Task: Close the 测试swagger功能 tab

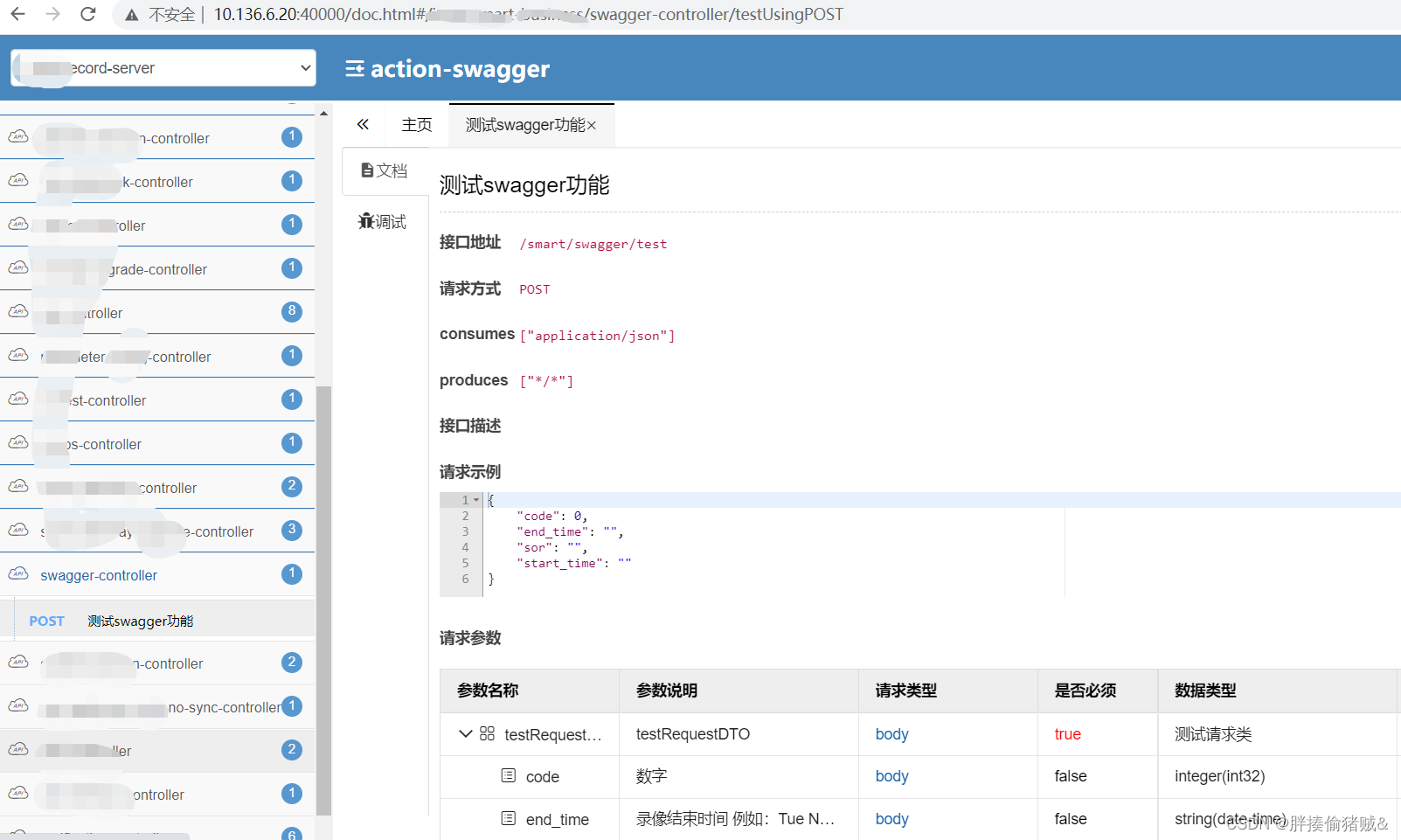Action: click(592, 126)
